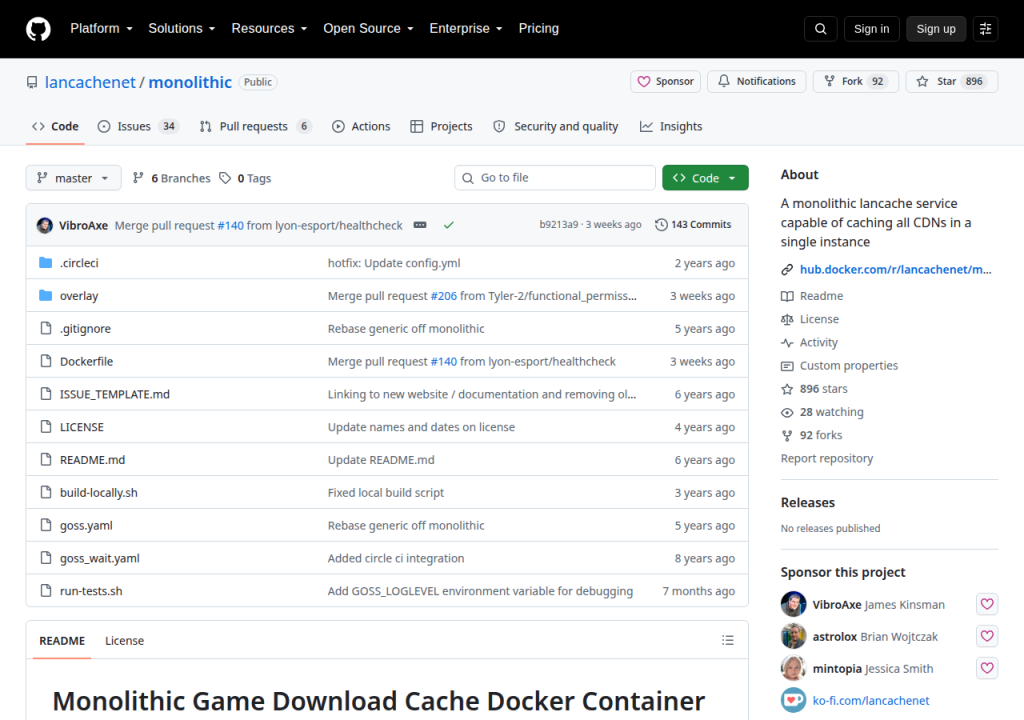The height and width of the screenshot is (720, 1024).
Task: Open the LICENSE file in list
Action: click(x=82, y=427)
